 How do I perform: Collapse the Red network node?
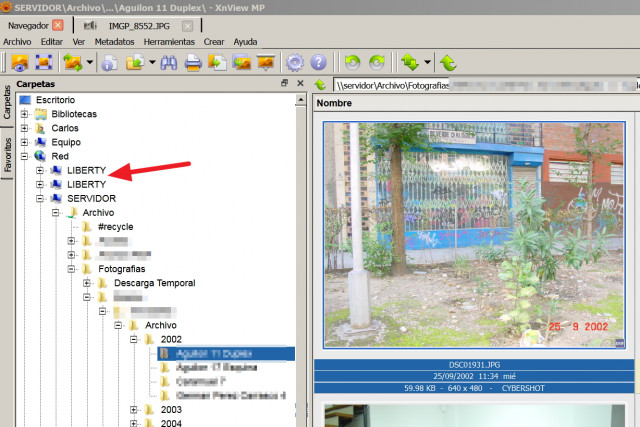click(x=24, y=156)
